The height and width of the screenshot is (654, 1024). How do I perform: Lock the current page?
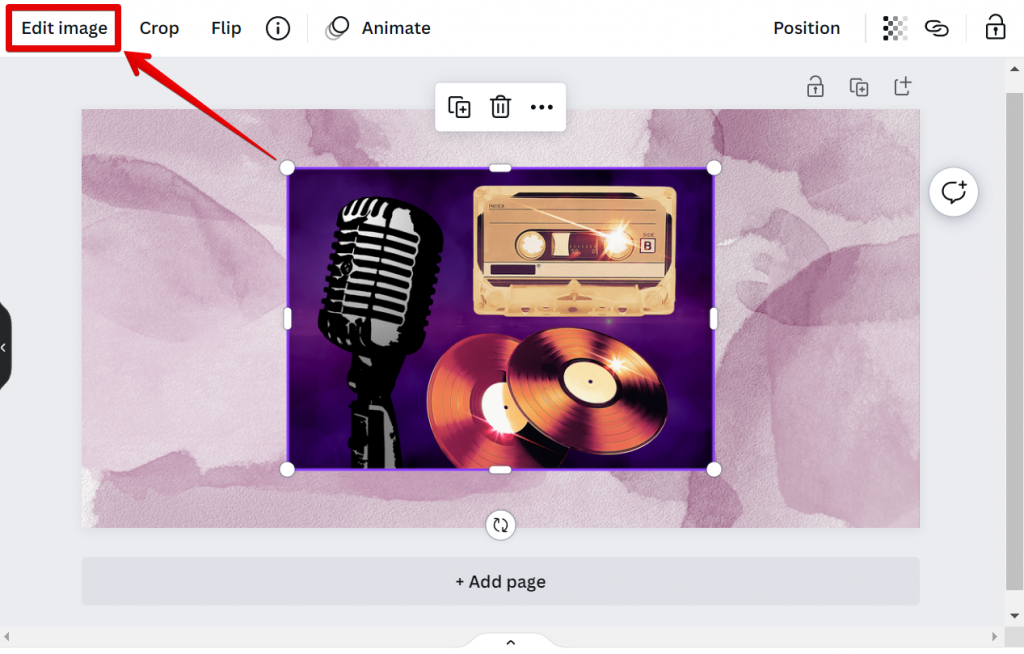[815, 86]
